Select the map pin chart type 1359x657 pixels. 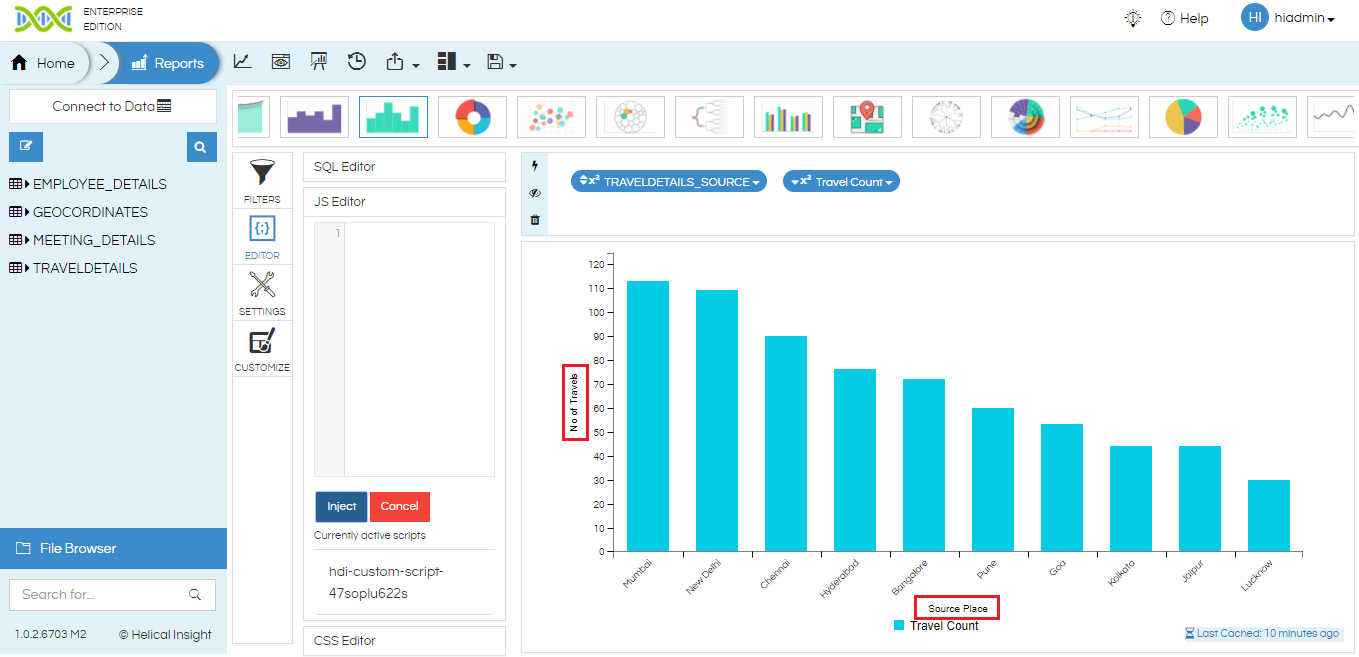(x=867, y=117)
